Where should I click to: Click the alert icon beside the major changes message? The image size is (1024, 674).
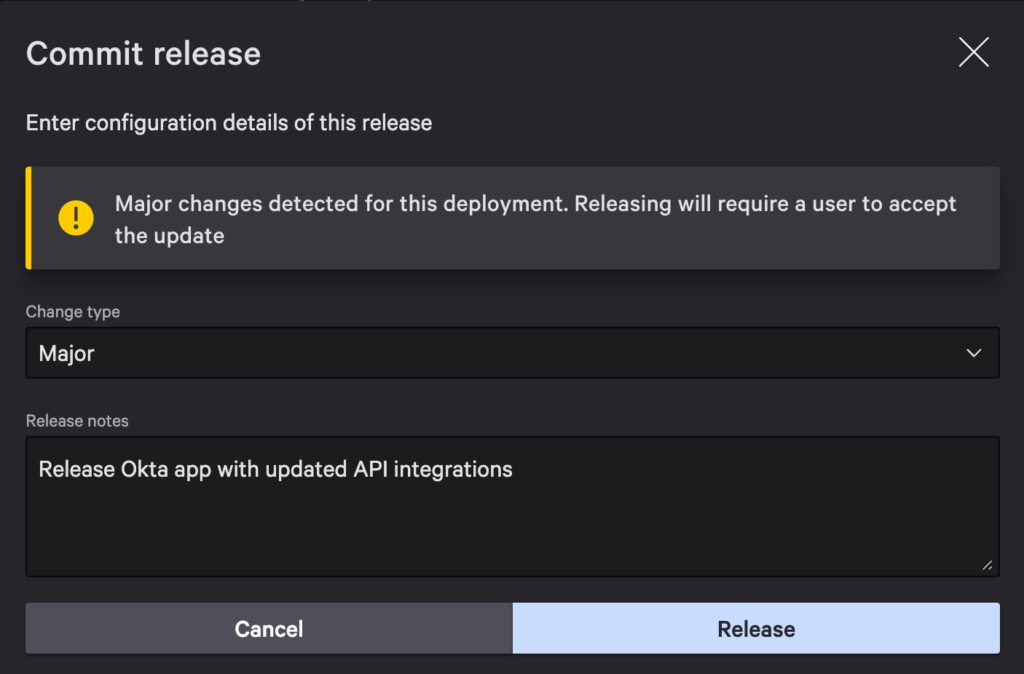click(x=76, y=218)
